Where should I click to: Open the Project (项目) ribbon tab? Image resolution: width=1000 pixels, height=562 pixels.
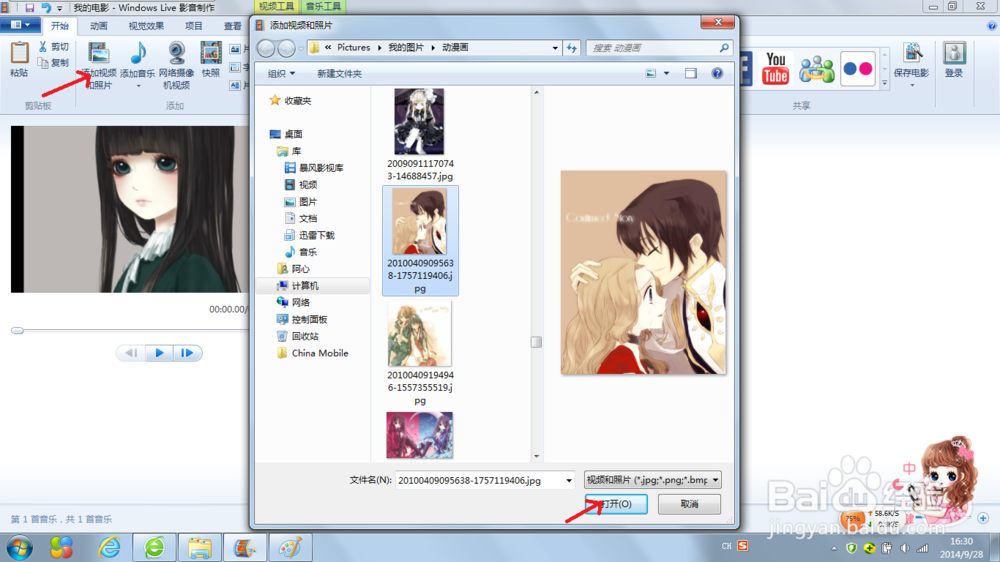point(193,26)
